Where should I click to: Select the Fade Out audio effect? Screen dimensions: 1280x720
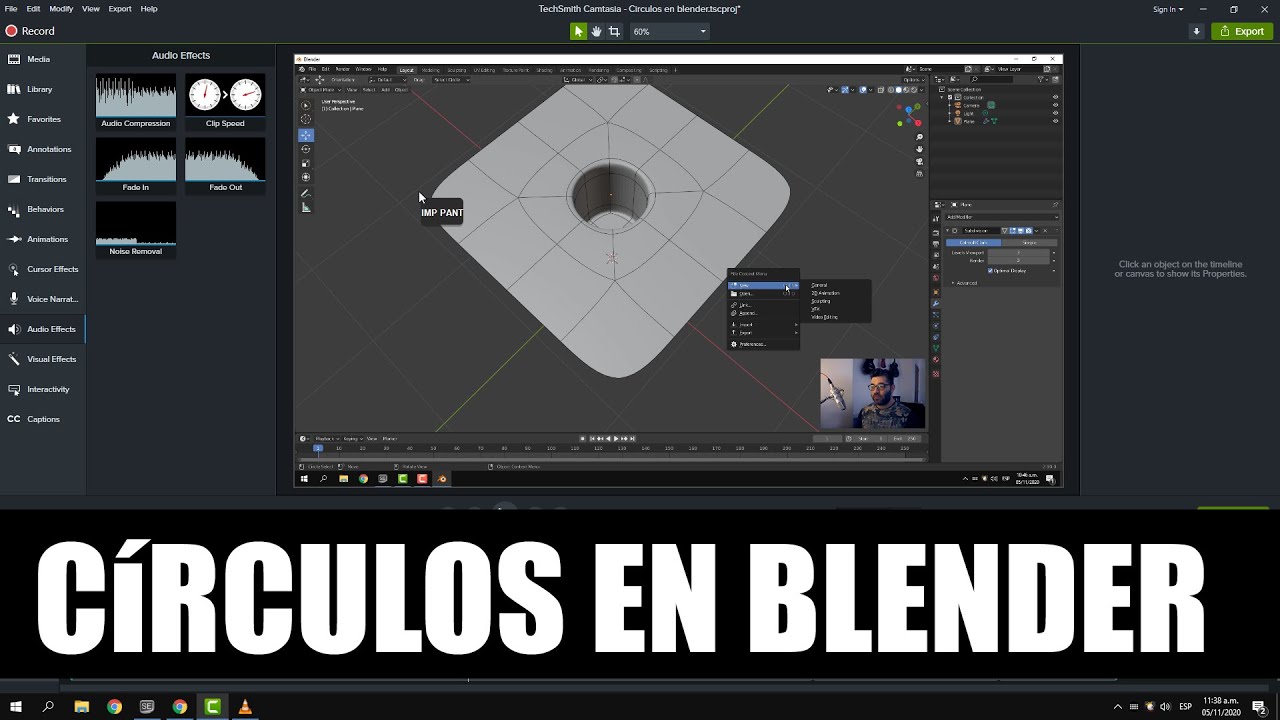tap(225, 165)
